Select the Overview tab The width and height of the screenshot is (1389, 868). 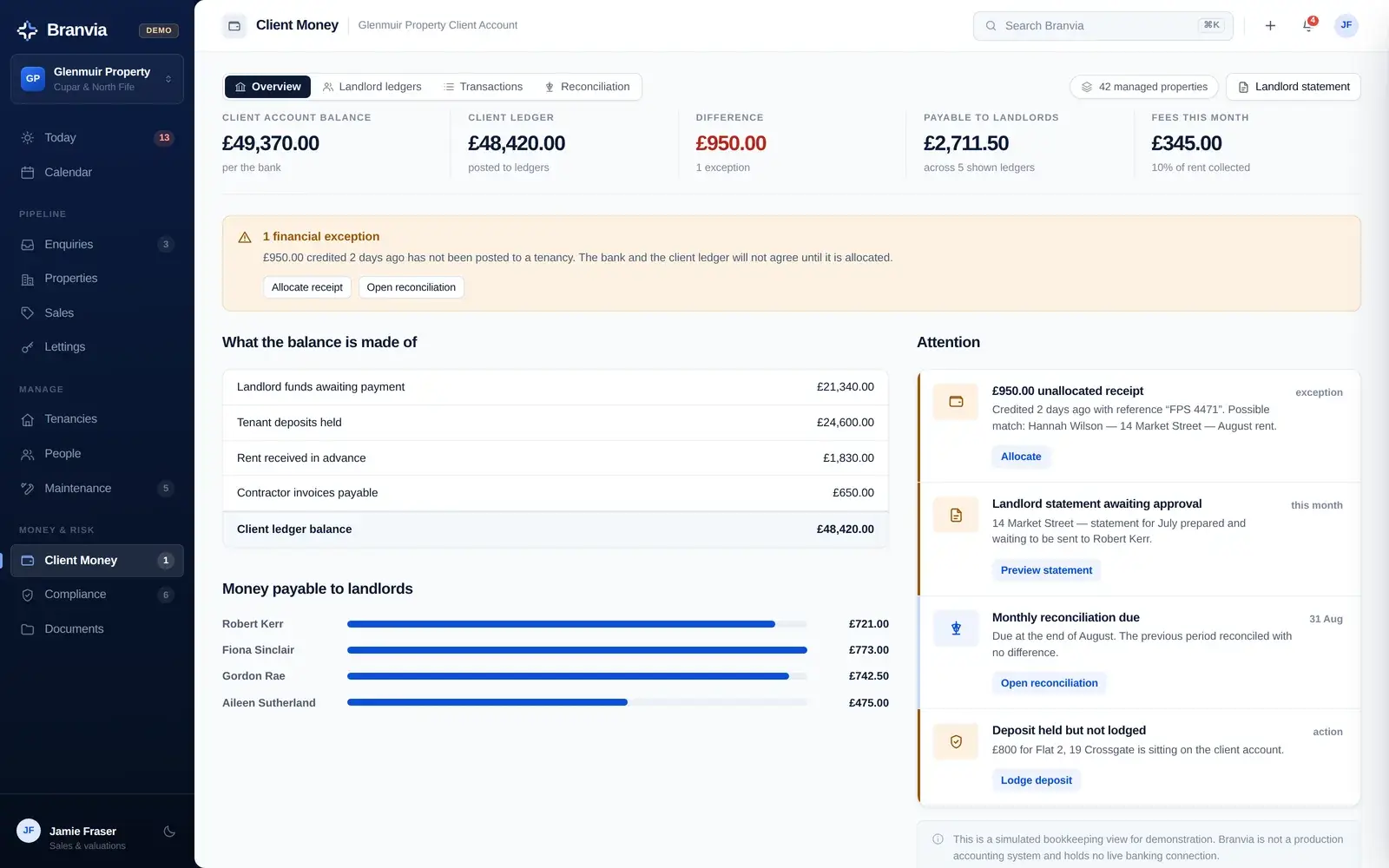[x=268, y=87]
